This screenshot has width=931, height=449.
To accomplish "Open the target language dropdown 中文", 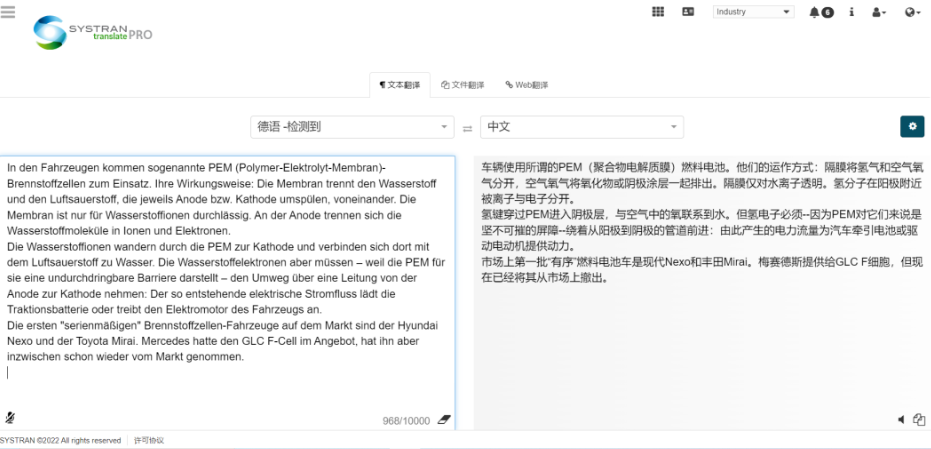I will point(582,127).
